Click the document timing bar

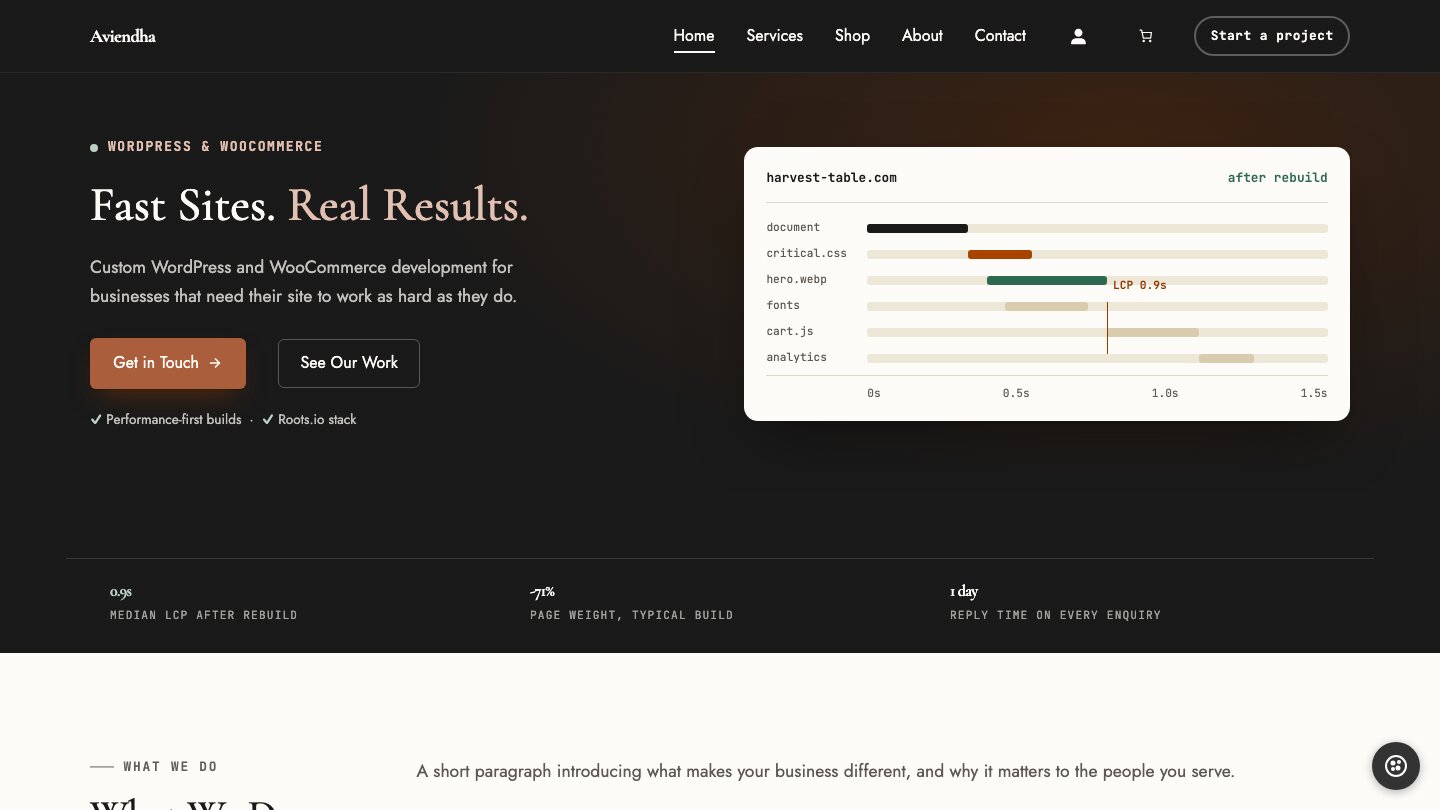pos(917,229)
